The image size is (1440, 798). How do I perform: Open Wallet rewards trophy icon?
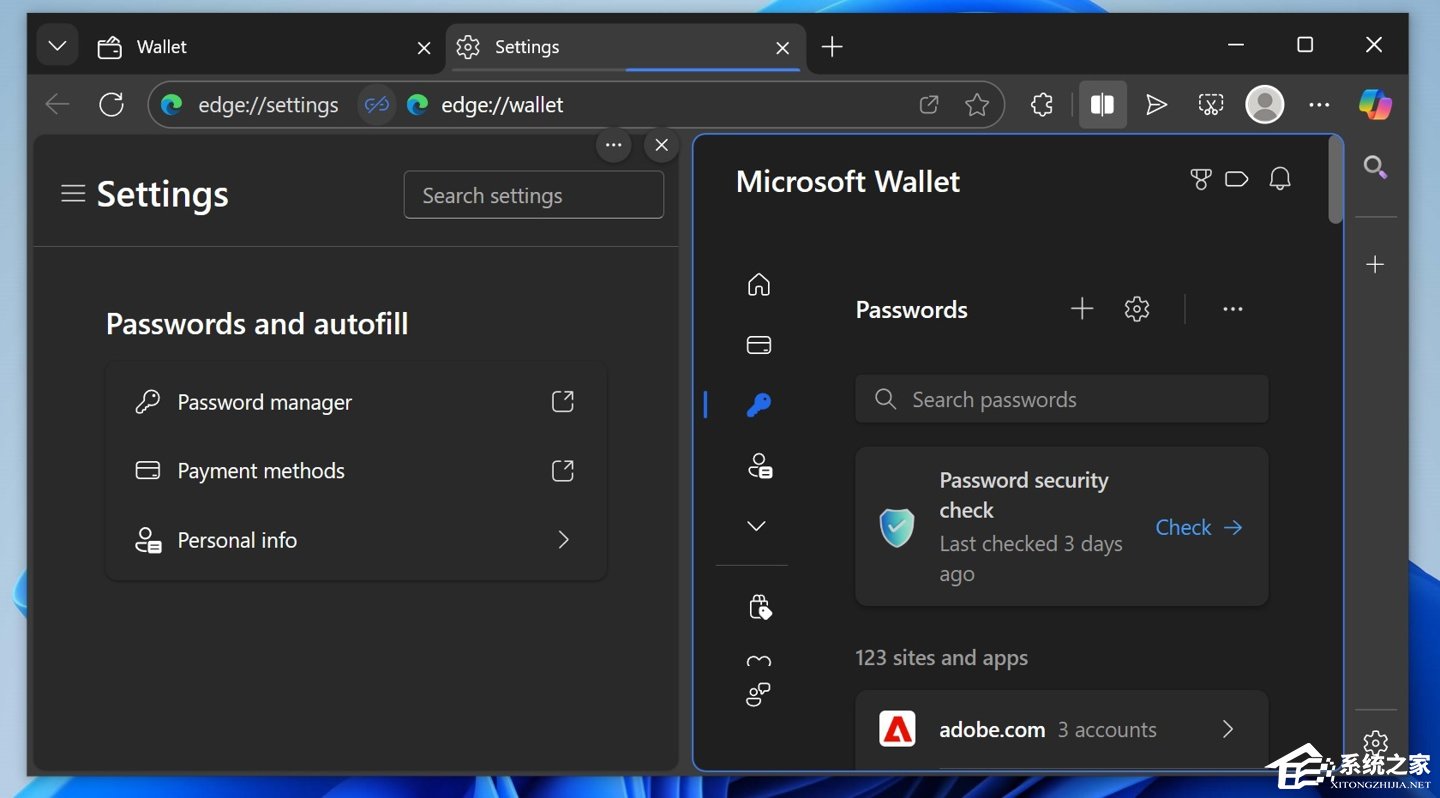pos(1201,180)
